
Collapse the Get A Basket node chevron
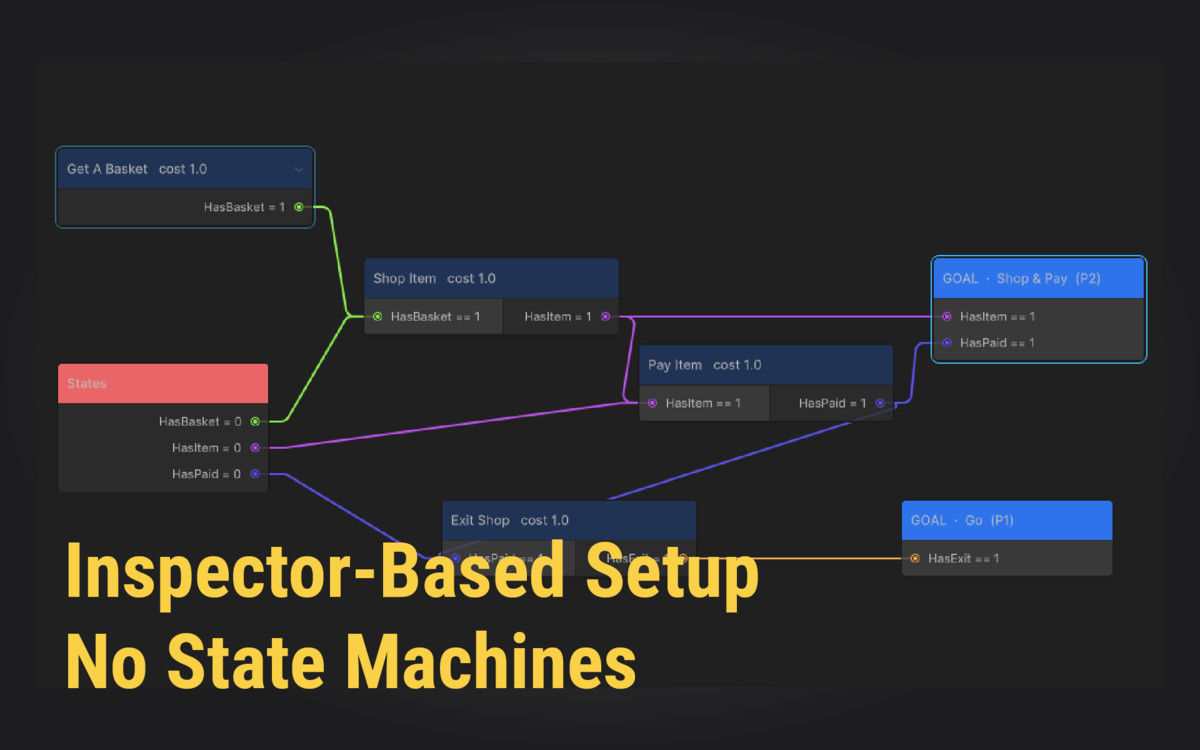(x=298, y=169)
